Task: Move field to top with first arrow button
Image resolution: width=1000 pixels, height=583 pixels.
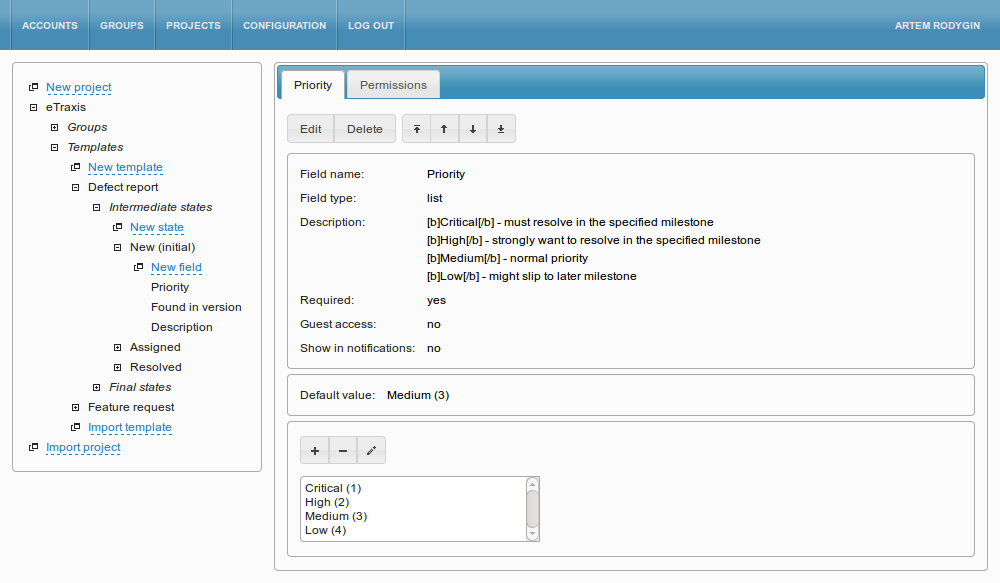Action: pyautogui.click(x=416, y=129)
